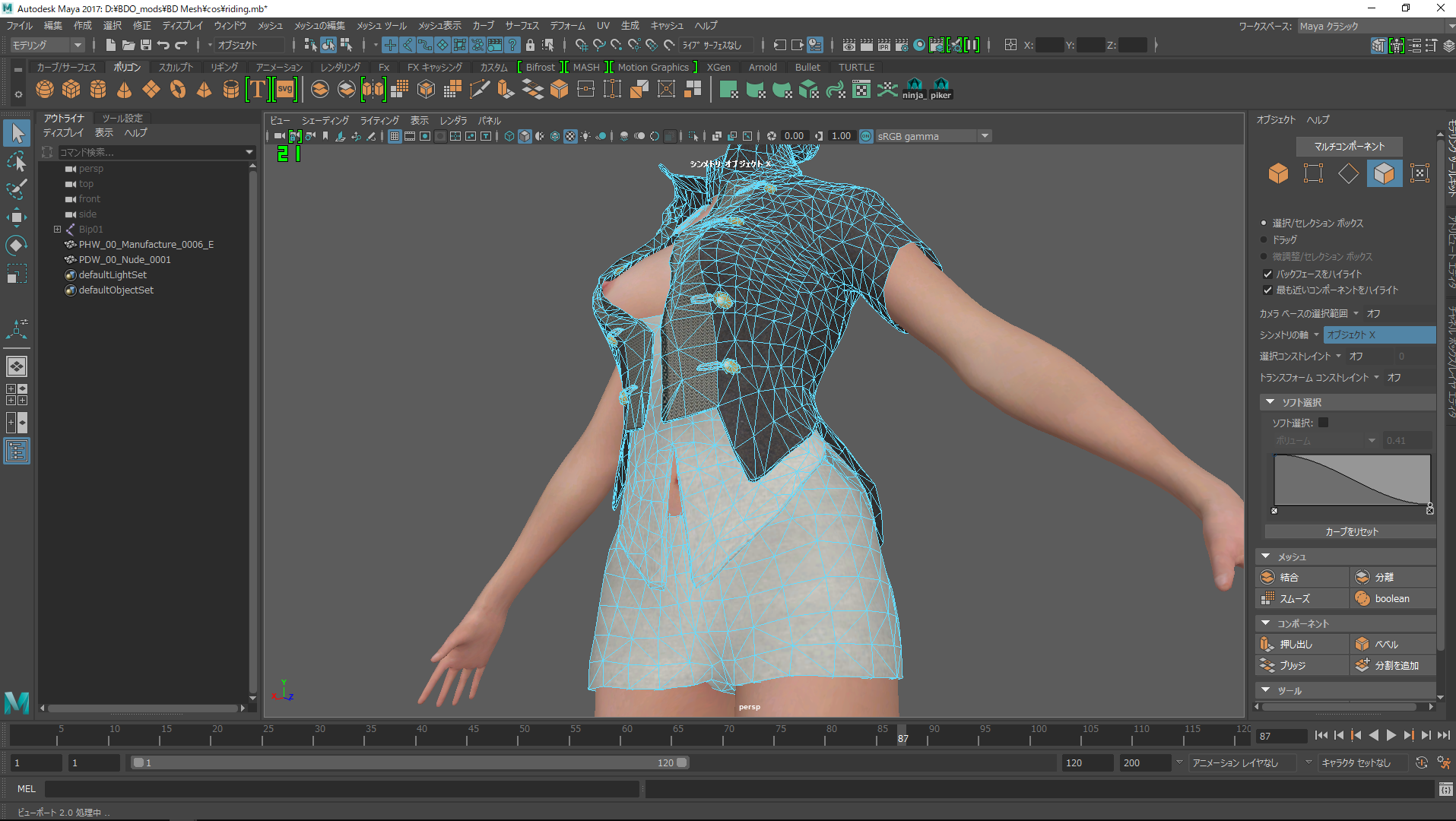Click the polygon cube shelf icon
Viewport: 1456px width, 821px height.
pos(71,90)
